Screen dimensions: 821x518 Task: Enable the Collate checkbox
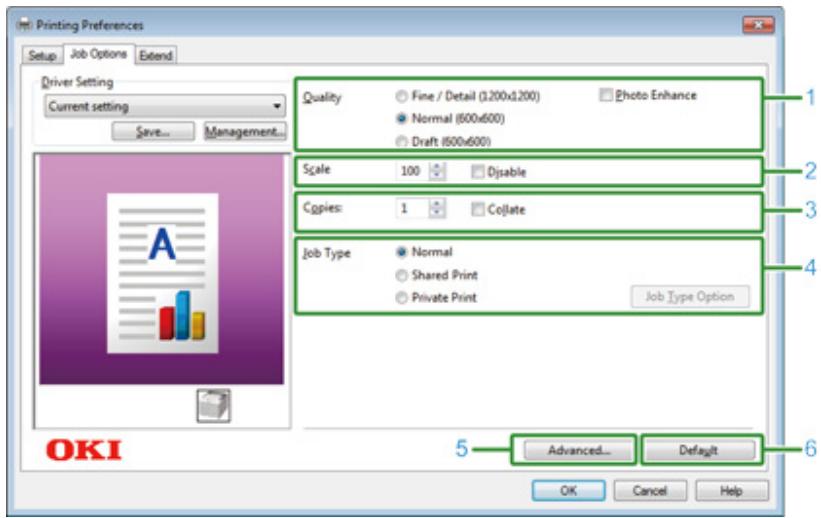point(478,210)
